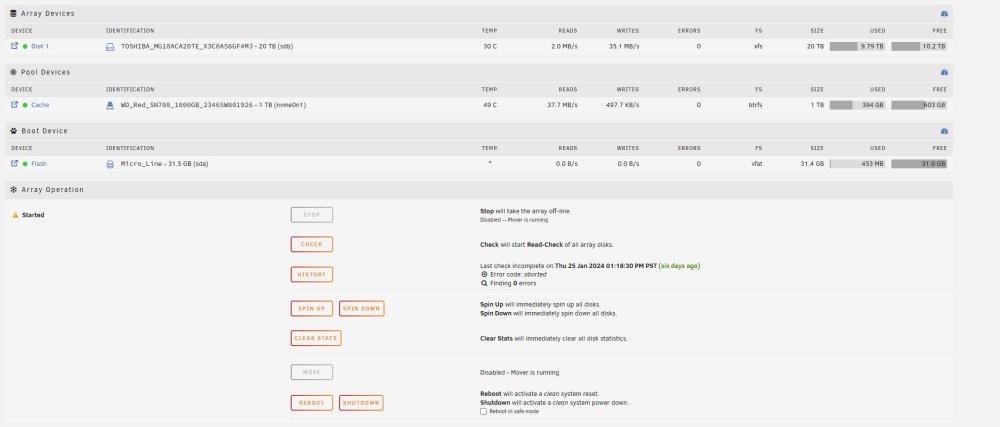Click the warning triangle next to Started

point(15,215)
